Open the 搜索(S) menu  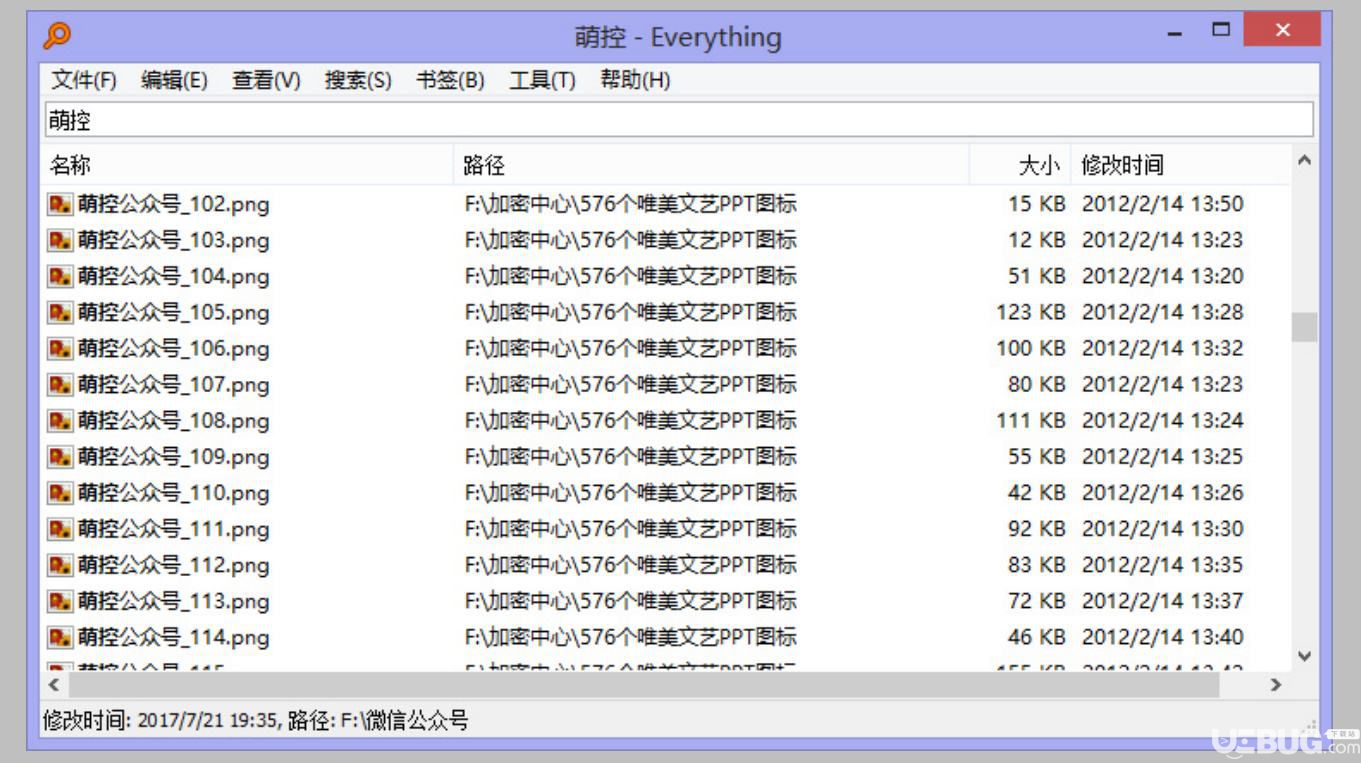358,80
